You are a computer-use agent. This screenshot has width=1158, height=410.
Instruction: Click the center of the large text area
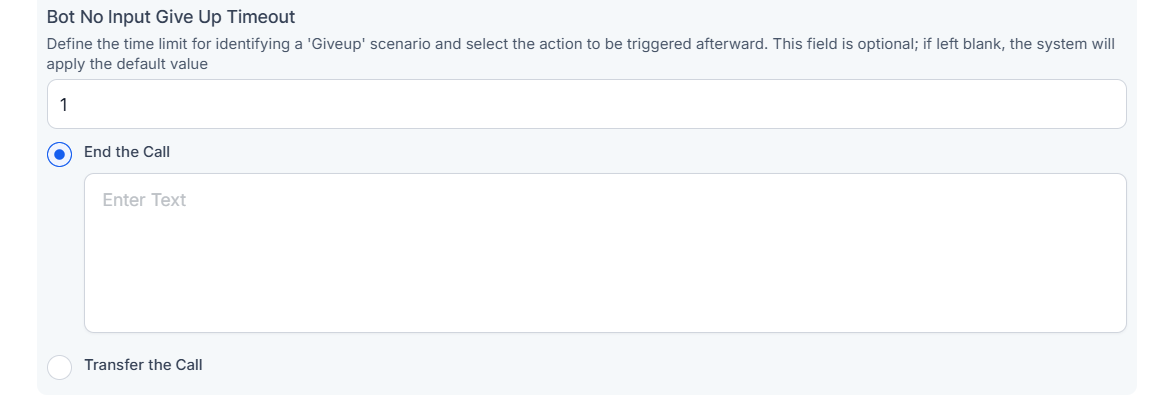click(x=605, y=253)
